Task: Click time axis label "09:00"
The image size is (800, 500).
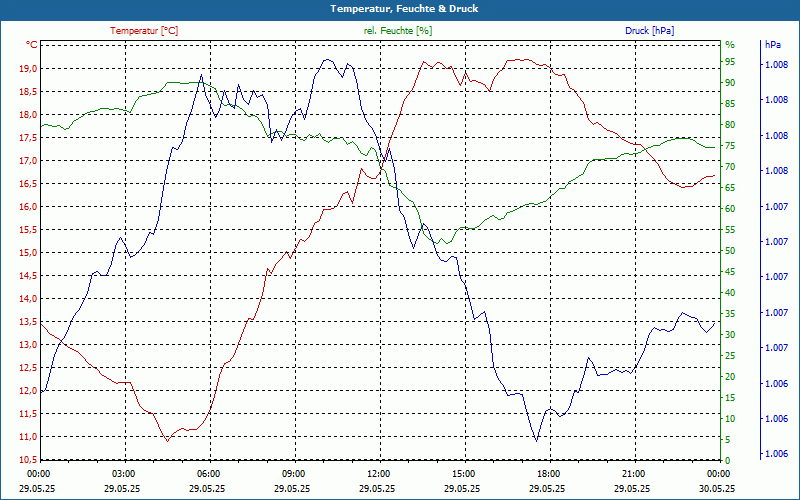Action: [292, 473]
